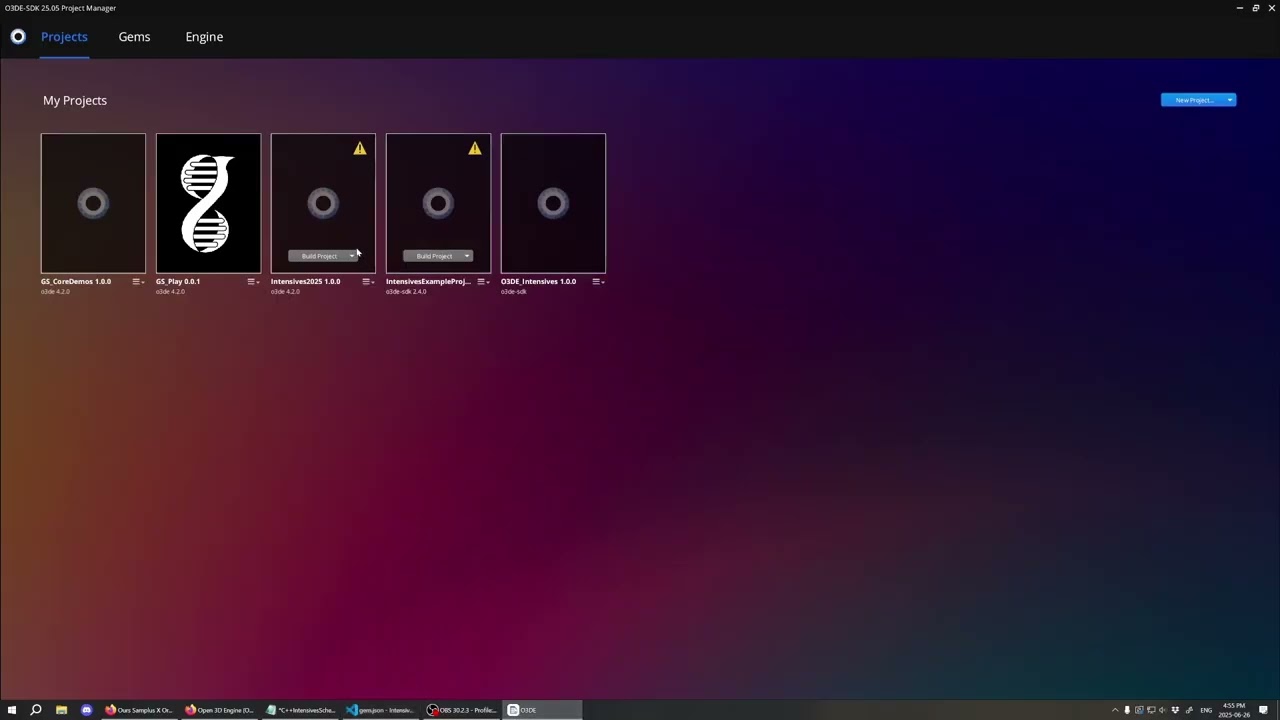Switch to Ours Samplus Firefox window
Image resolution: width=1280 pixels, height=720 pixels.
[x=139, y=710]
